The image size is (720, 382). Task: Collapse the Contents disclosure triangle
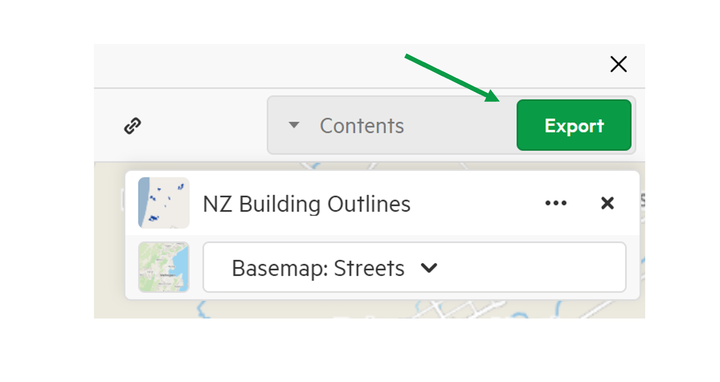(294, 125)
